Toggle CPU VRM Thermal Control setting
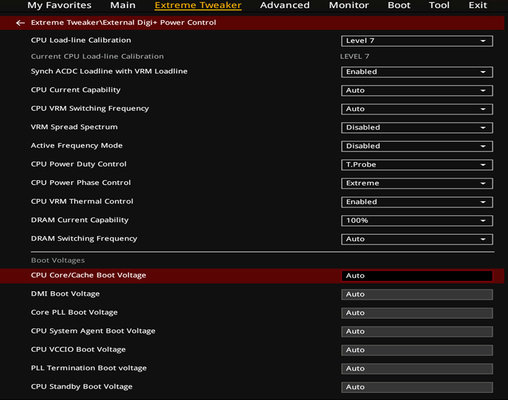 (x=417, y=202)
